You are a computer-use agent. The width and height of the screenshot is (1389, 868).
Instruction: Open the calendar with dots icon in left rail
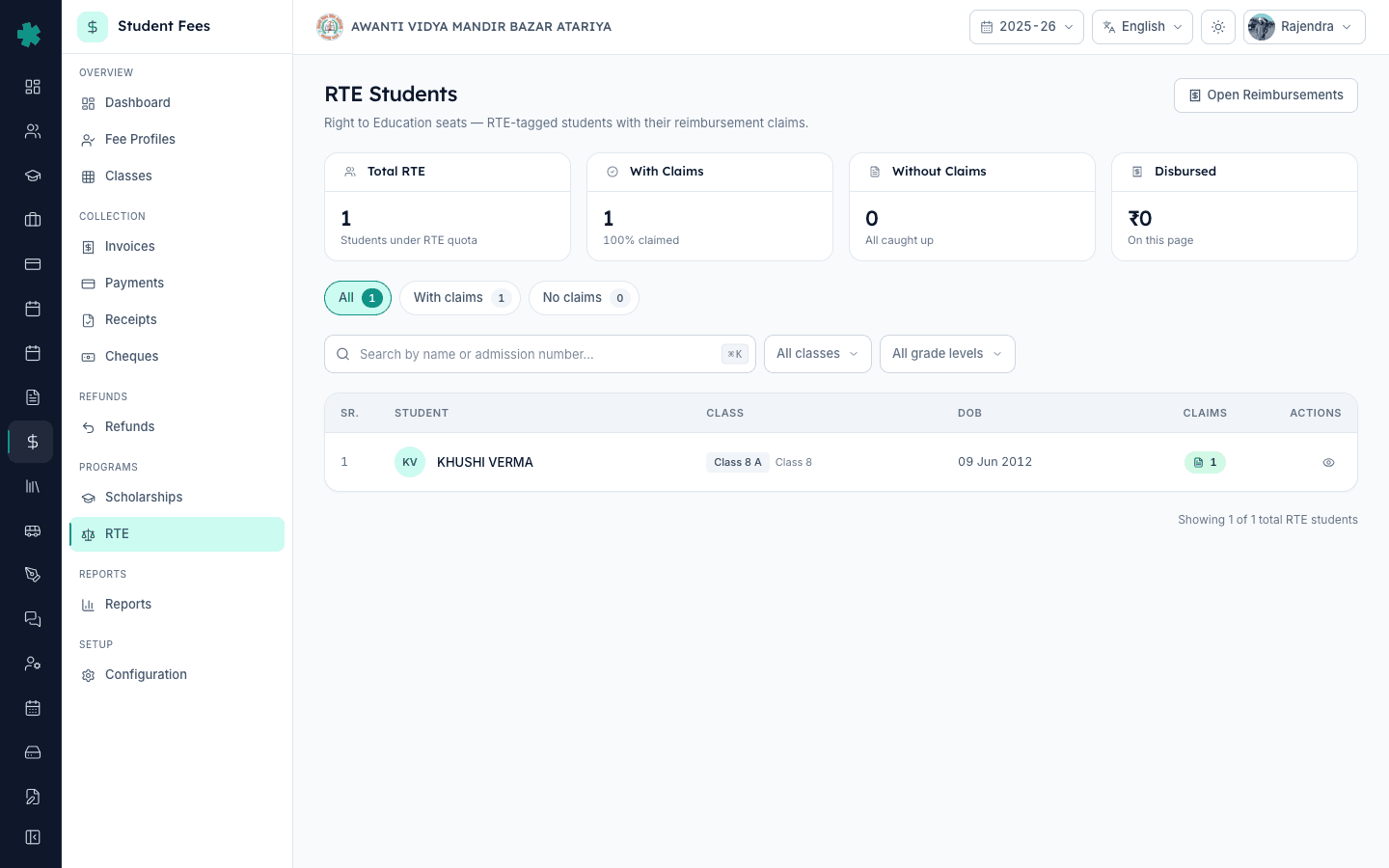click(x=33, y=708)
